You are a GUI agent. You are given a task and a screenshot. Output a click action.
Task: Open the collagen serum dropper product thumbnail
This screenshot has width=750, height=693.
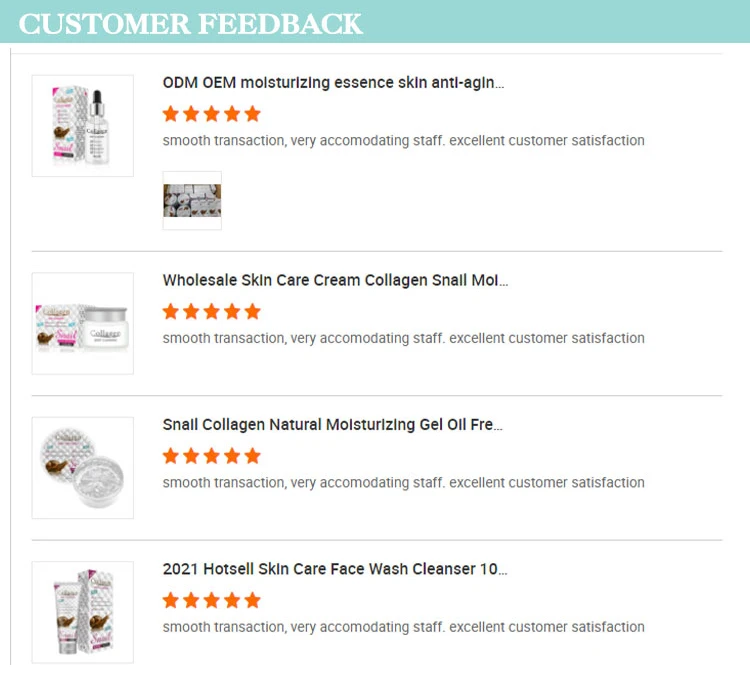[82, 126]
